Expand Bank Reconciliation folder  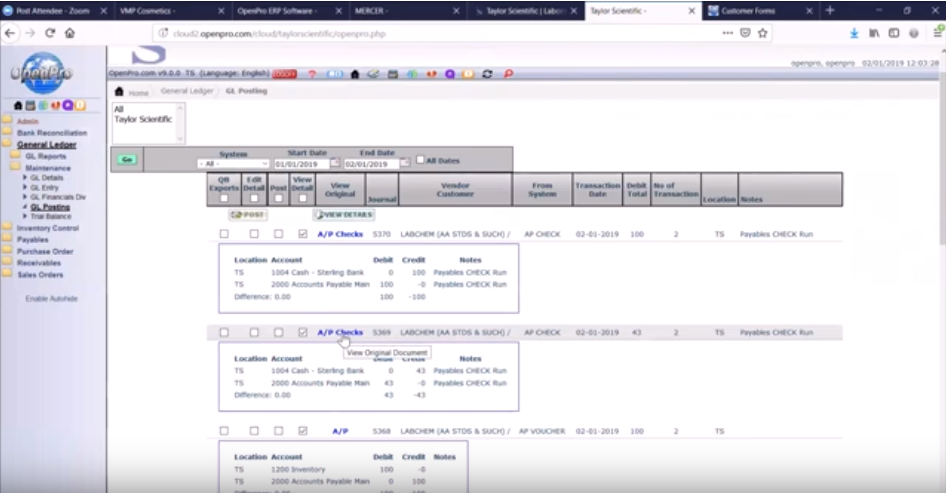click(7, 132)
